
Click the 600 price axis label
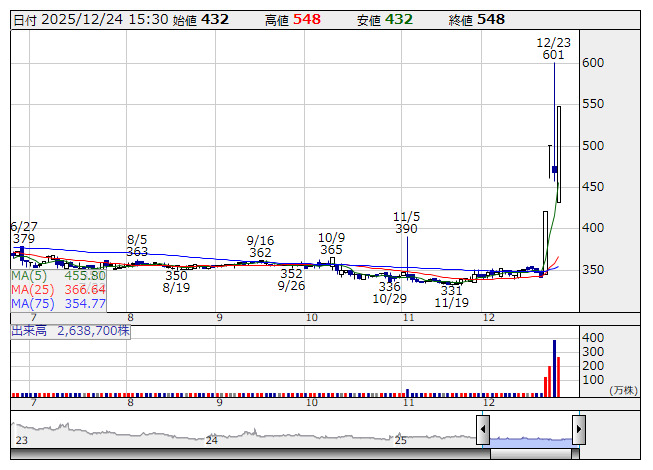[x=595, y=63]
